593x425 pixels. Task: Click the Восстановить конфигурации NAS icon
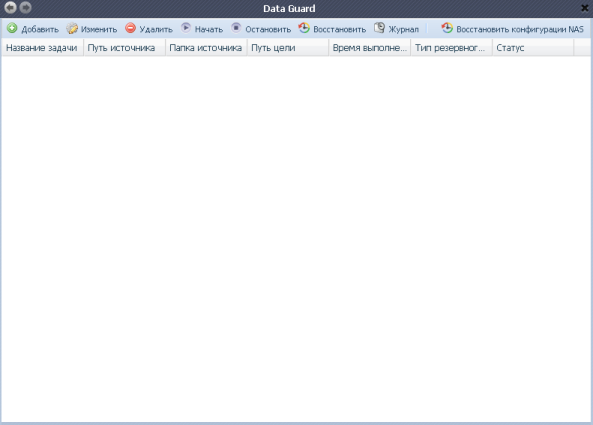click(447, 28)
